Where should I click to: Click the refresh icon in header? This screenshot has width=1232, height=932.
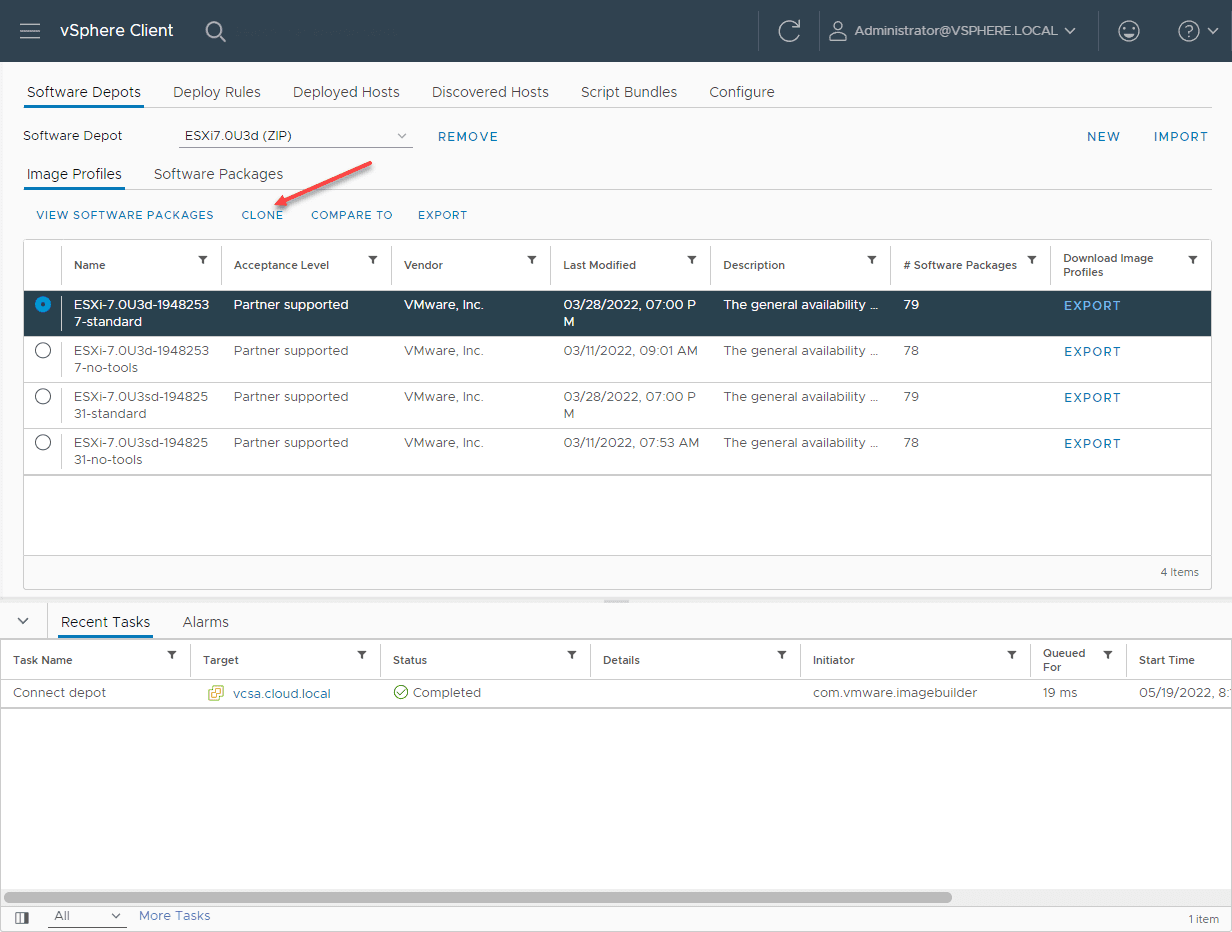(x=789, y=31)
